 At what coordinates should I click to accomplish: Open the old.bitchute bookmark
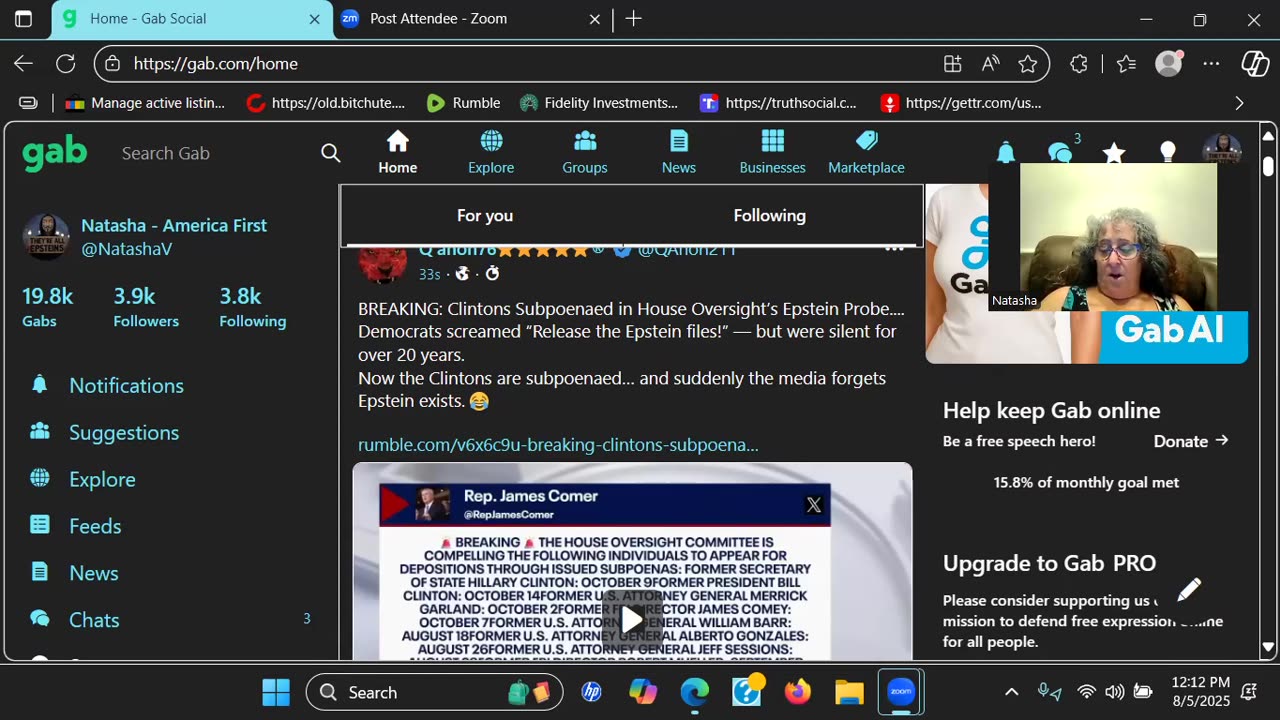tap(325, 103)
